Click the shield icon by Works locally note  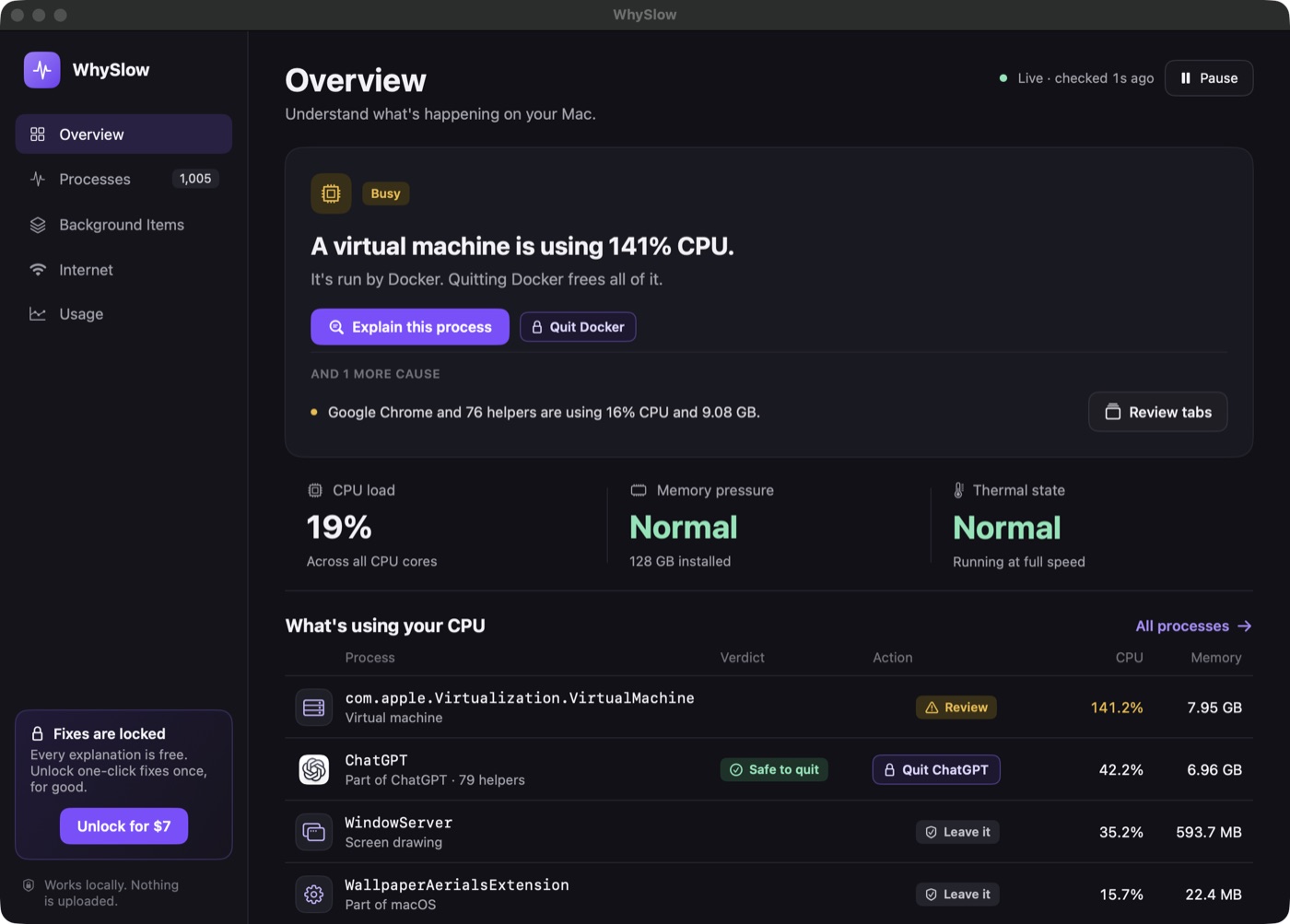[x=29, y=885]
